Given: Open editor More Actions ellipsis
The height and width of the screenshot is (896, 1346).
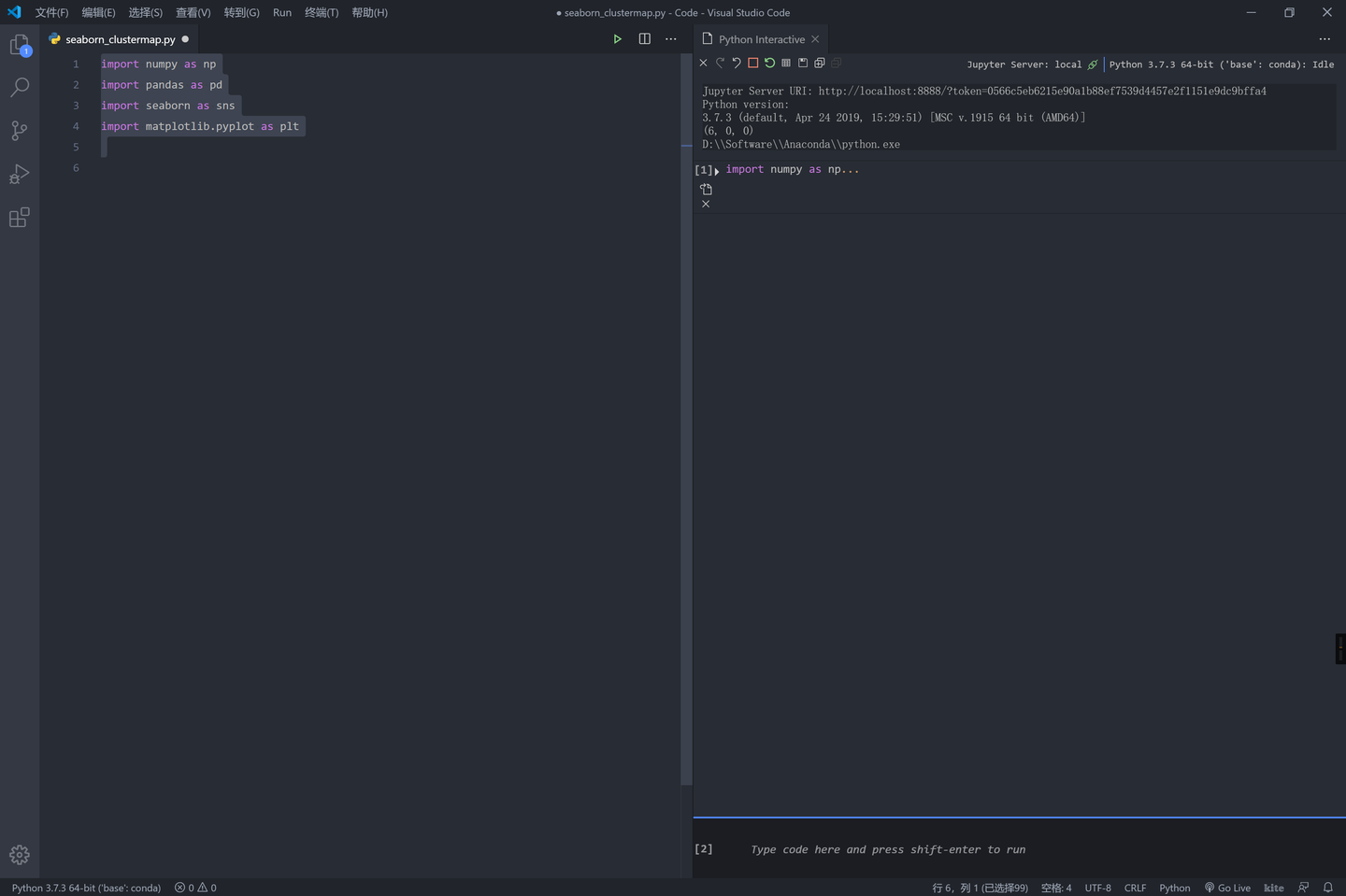Looking at the screenshot, I should [x=670, y=39].
